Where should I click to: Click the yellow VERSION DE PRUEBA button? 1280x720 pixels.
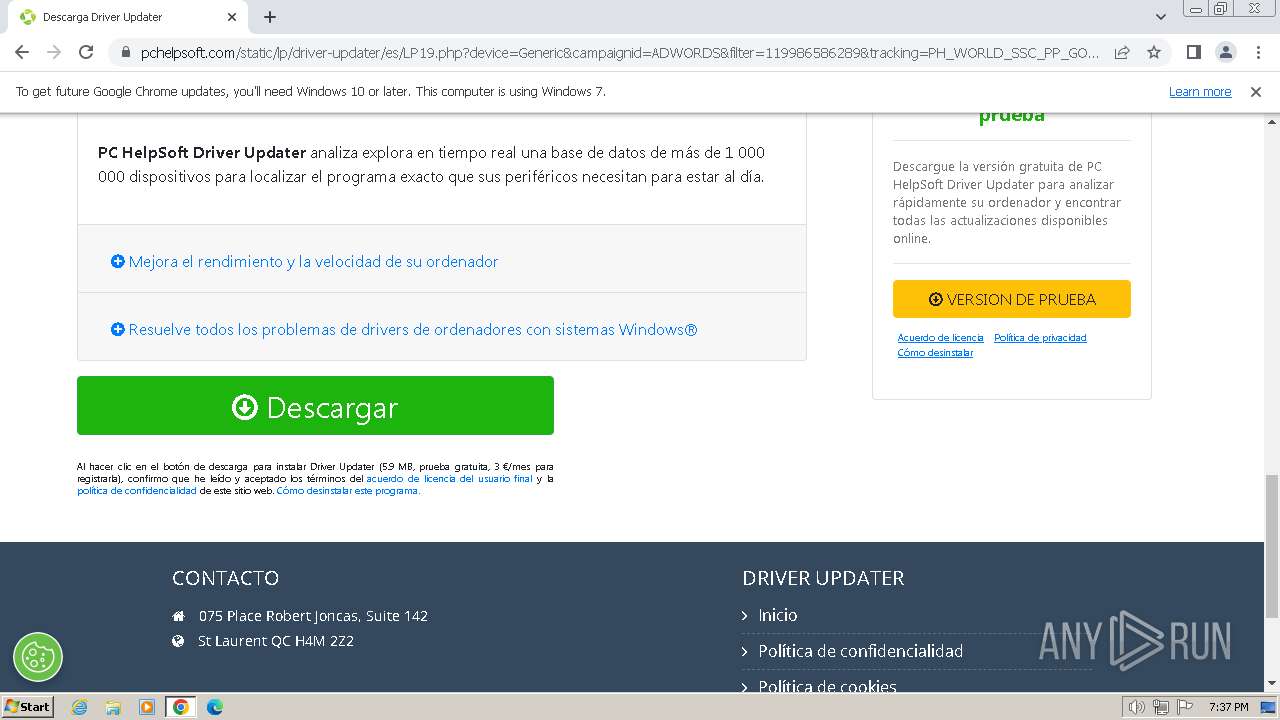[x=1011, y=299]
